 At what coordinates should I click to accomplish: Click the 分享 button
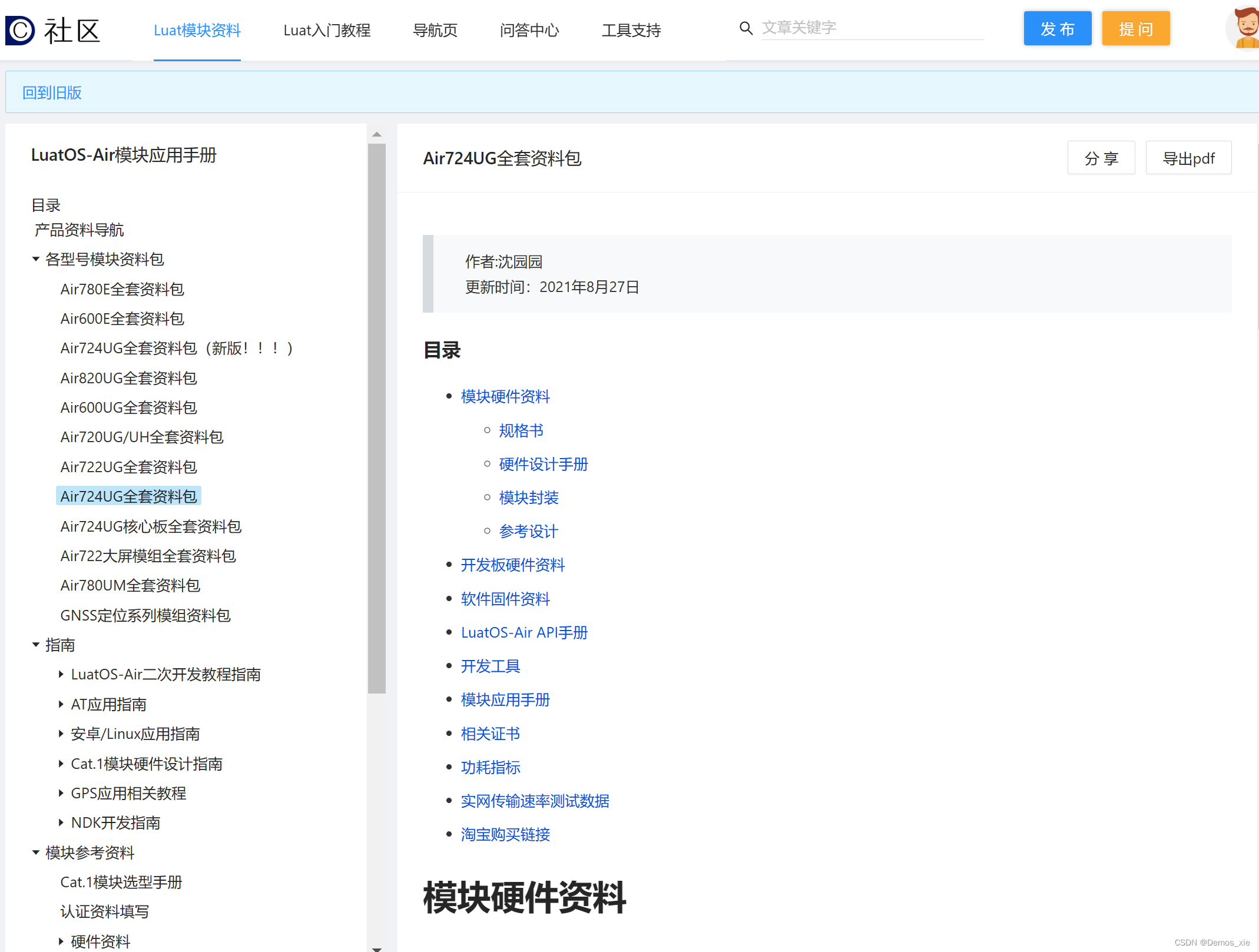pos(1101,158)
